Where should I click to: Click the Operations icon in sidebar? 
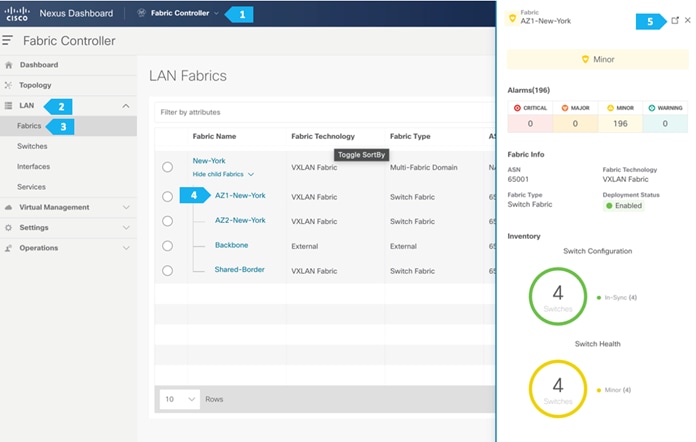8,248
